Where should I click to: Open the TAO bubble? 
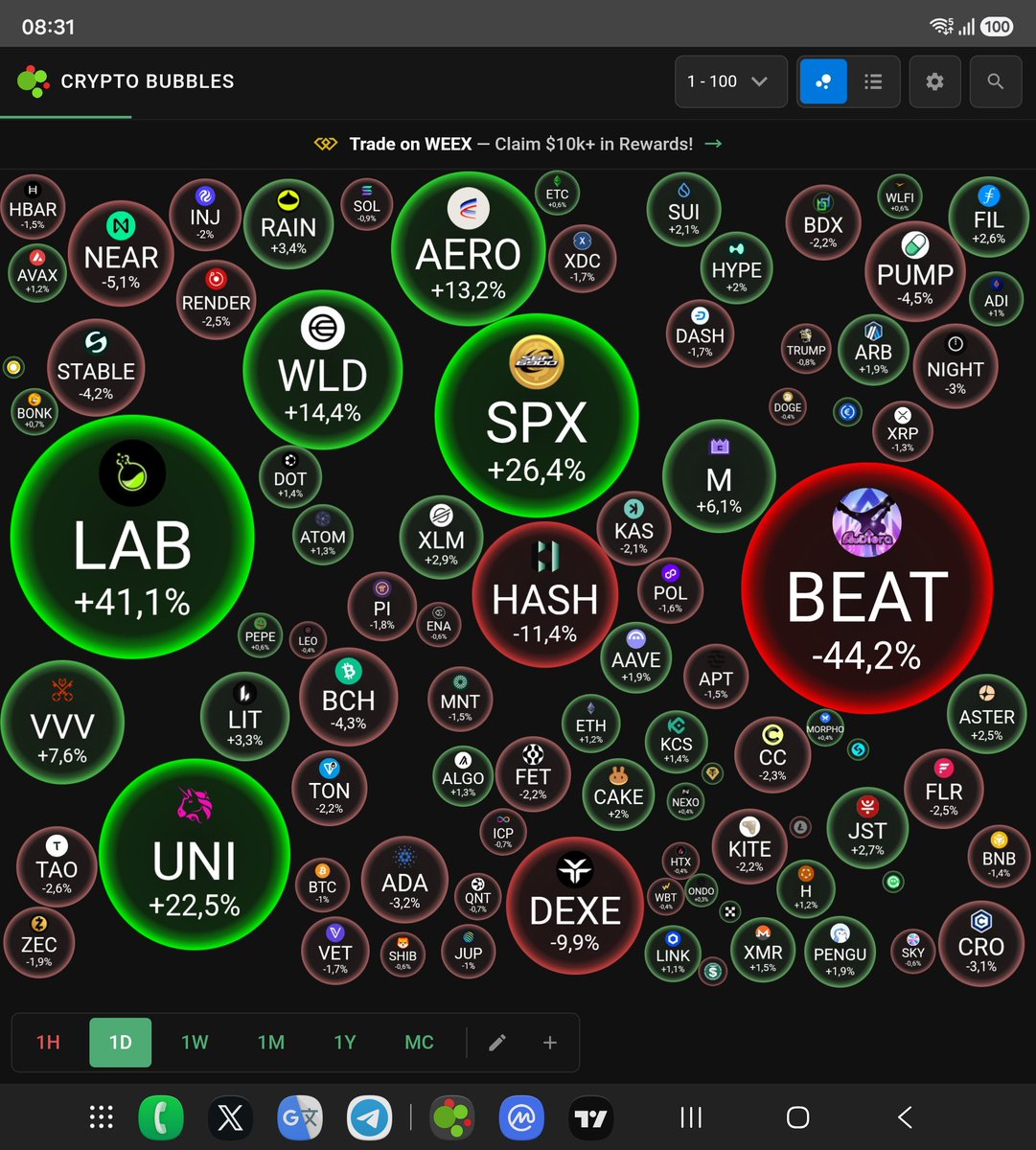pyautogui.click(x=57, y=866)
